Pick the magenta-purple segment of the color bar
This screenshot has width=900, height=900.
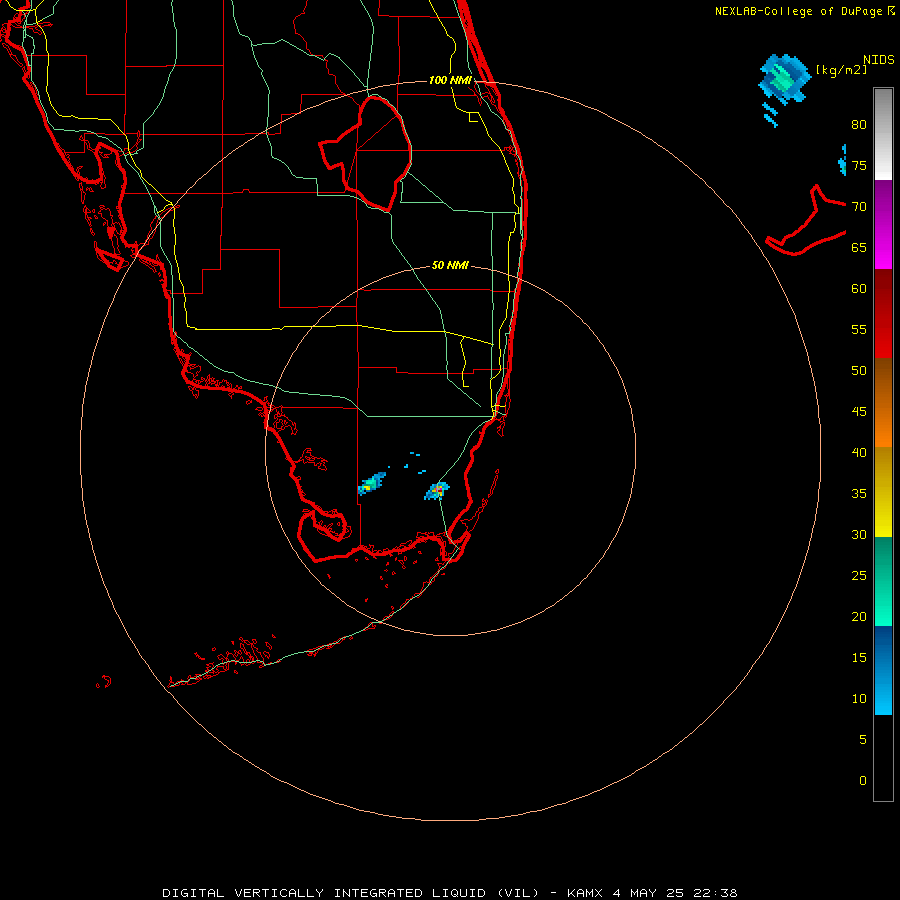pyautogui.click(x=883, y=224)
